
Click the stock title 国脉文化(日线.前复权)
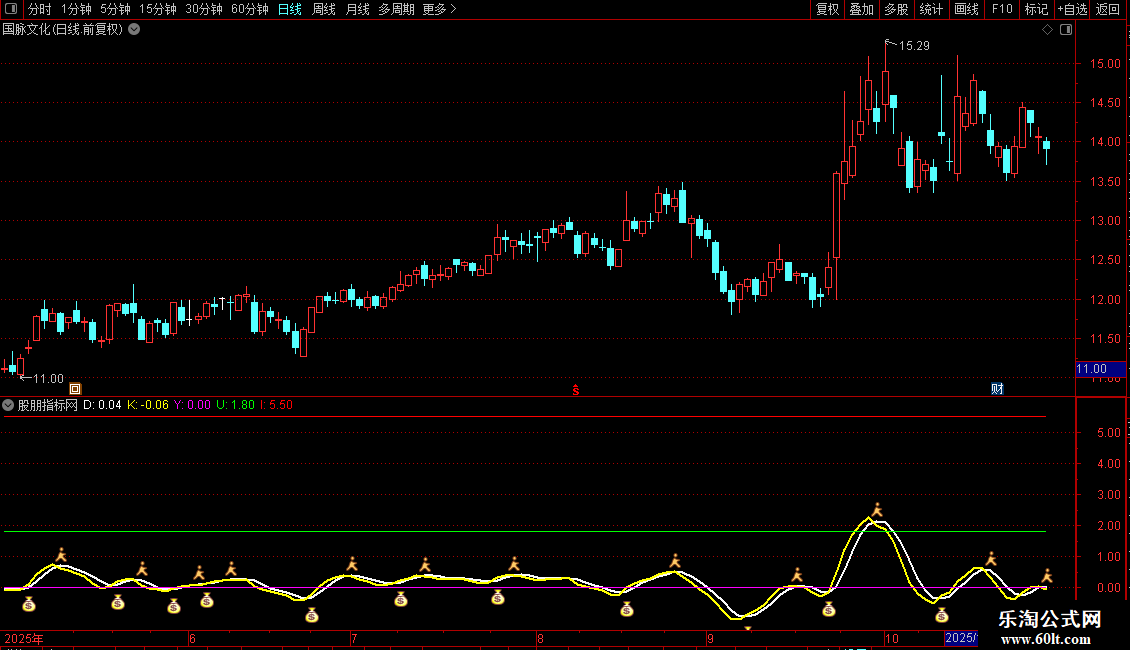tap(63, 30)
